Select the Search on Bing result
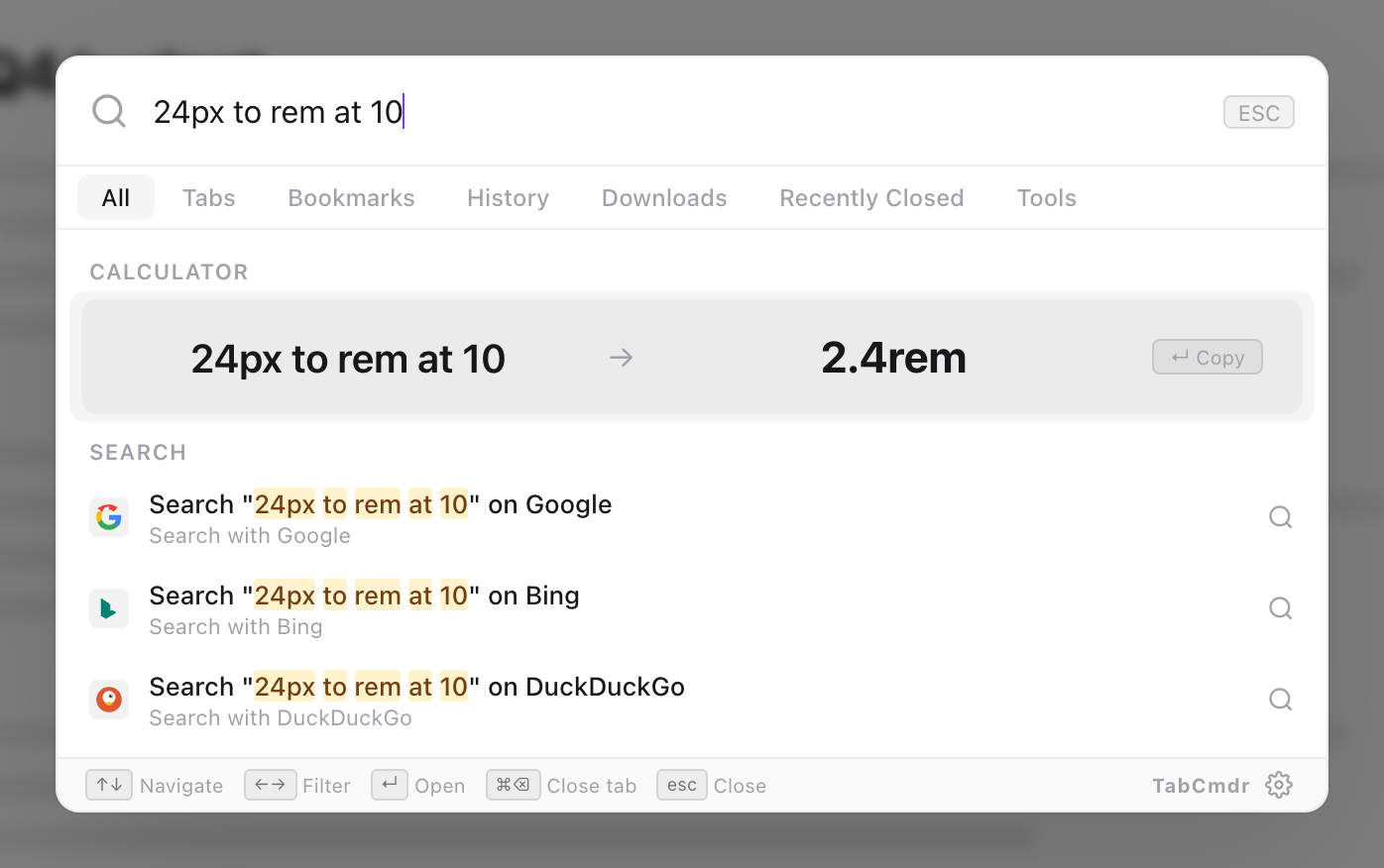Viewport: 1384px width, 868px height. point(692,608)
